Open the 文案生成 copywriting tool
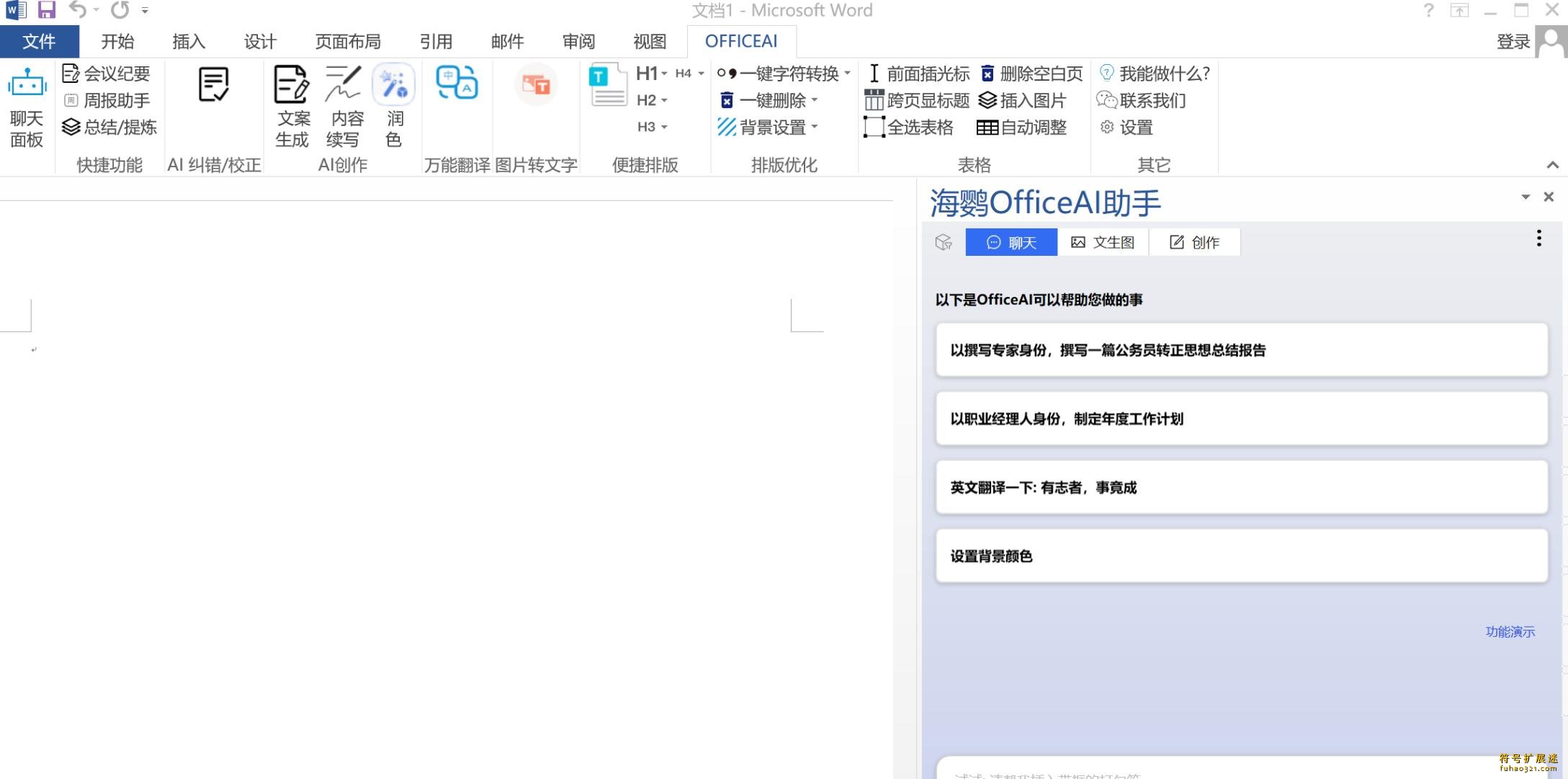Viewport: 1568px width, 779px height. 292,106
